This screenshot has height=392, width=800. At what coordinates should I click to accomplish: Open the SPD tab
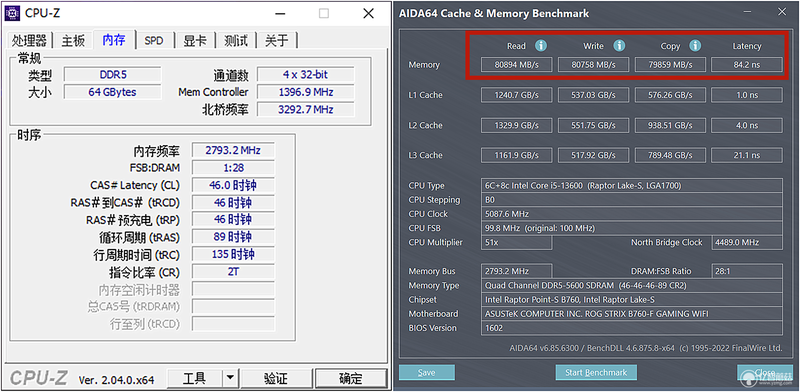click(x=154, y=41)
